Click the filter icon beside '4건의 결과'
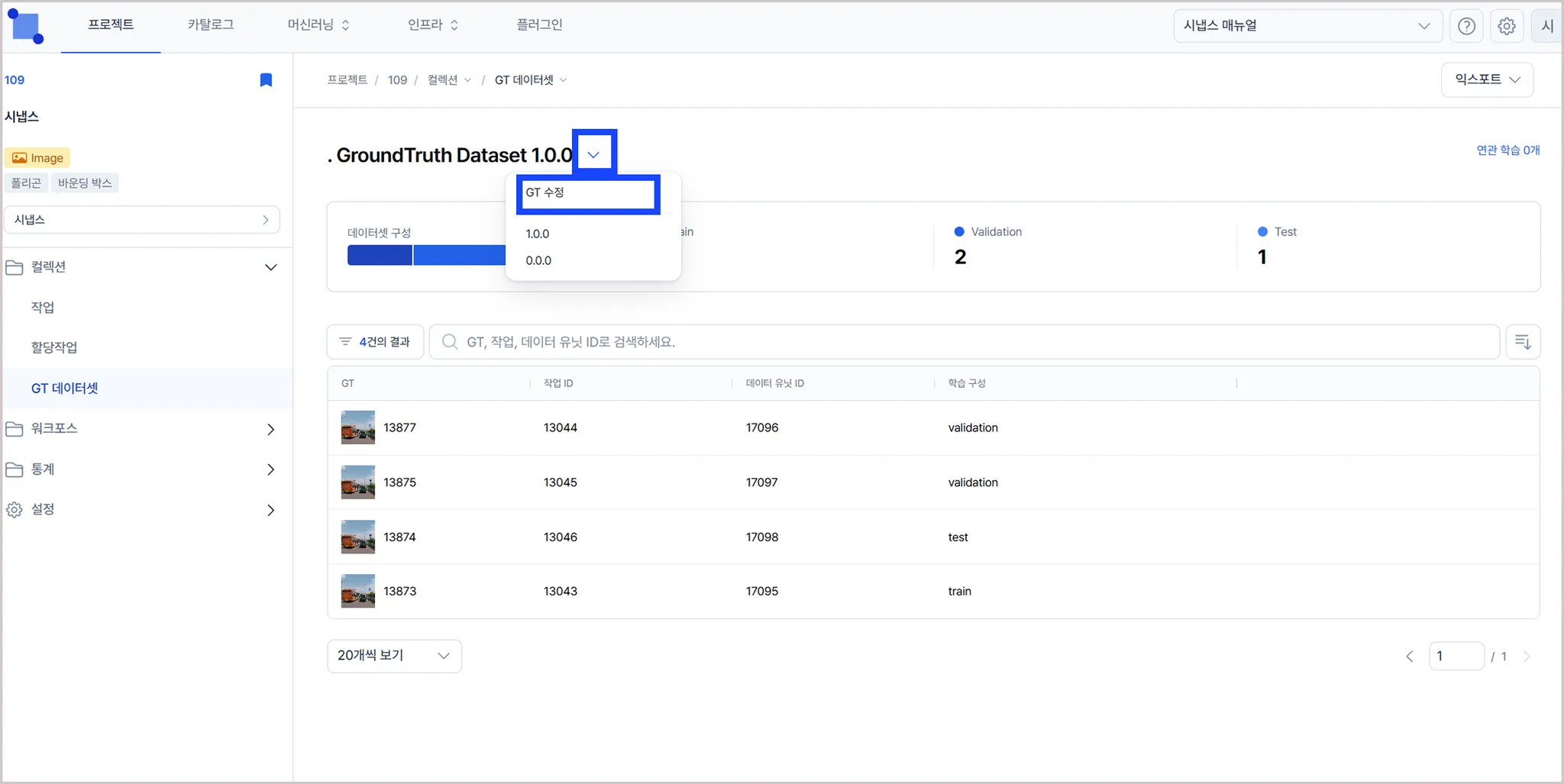The width and height of the screenshot is (1564, 784). pyautogui.click(x=345, y=341)
